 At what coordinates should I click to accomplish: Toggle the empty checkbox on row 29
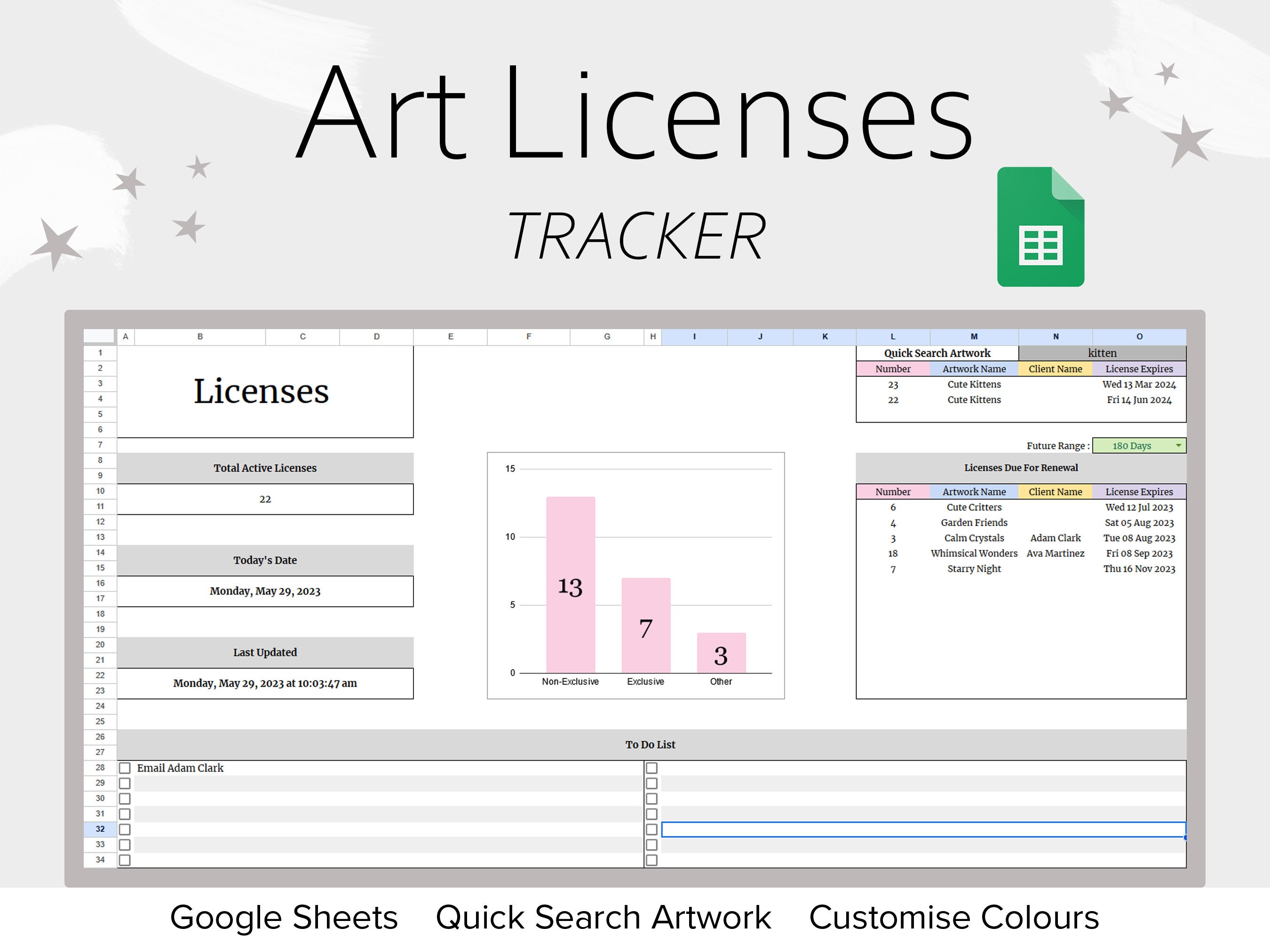[125, 783]
